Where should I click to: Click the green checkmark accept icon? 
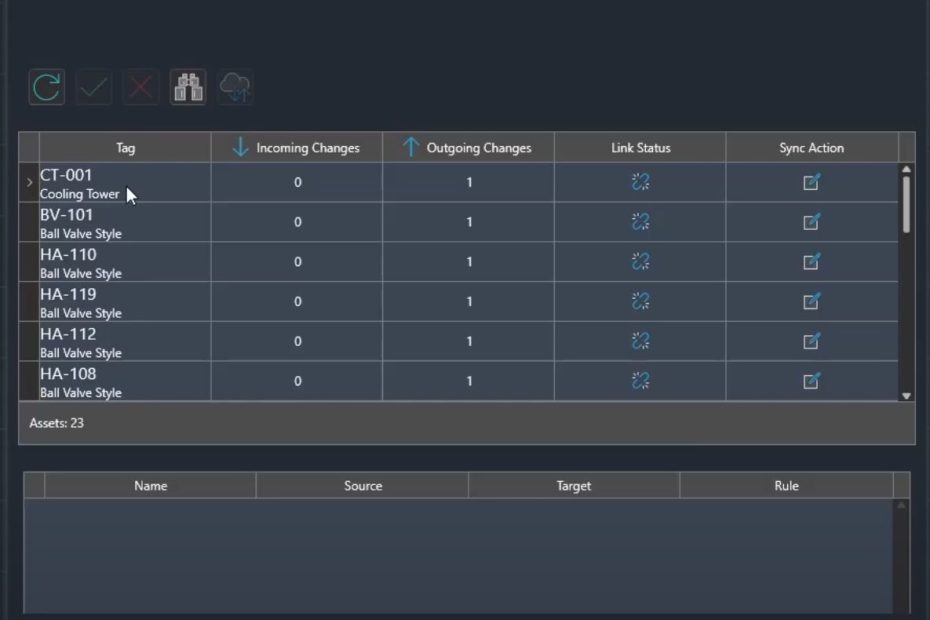click(94, 88)
